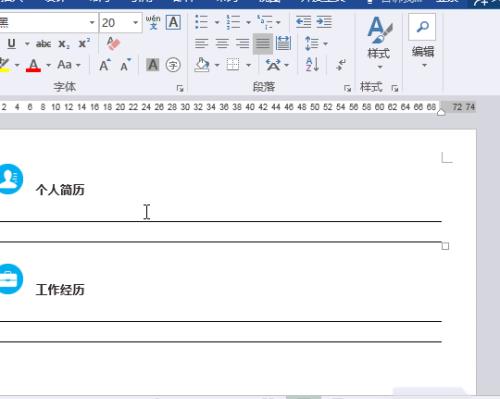The width and height of the screenshot is (500, 399).
Task: Click the paragraph shading bucket
Action: pos(202,65)
